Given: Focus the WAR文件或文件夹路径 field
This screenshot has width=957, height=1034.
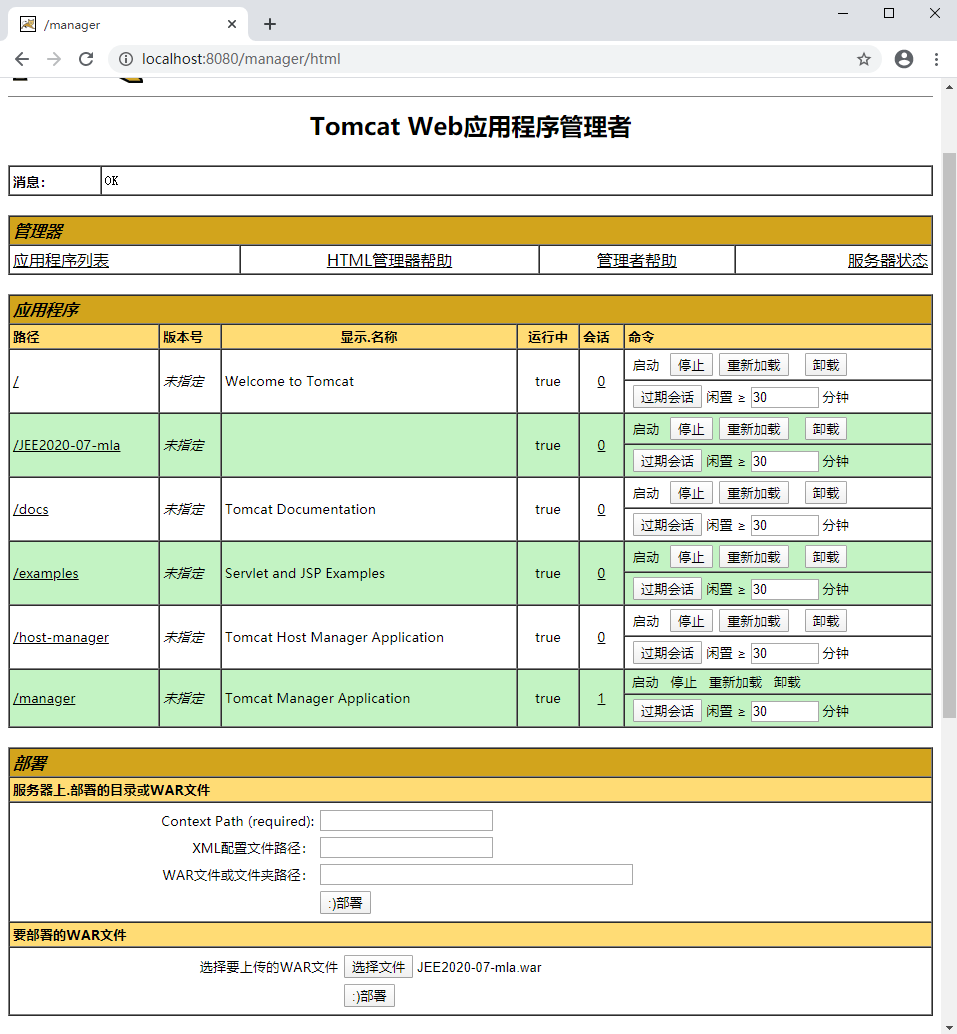Looking at the screenshot, I should coord(476,874).
